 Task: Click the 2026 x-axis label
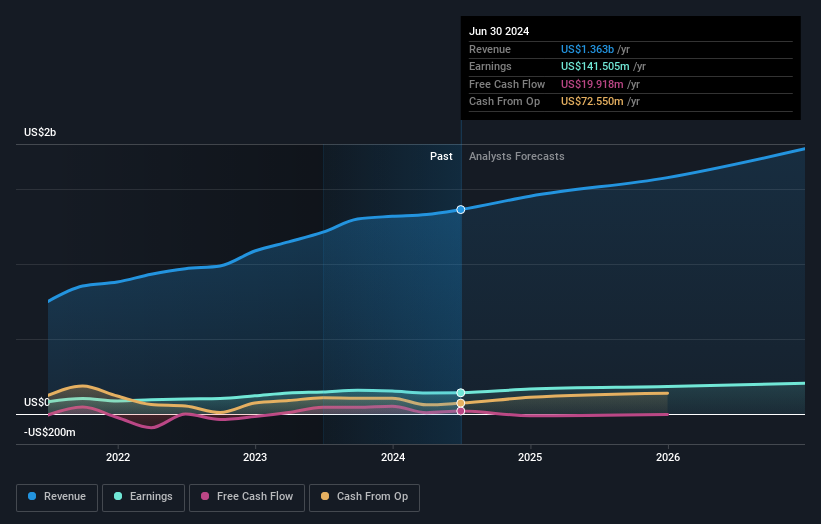[668, 457]
